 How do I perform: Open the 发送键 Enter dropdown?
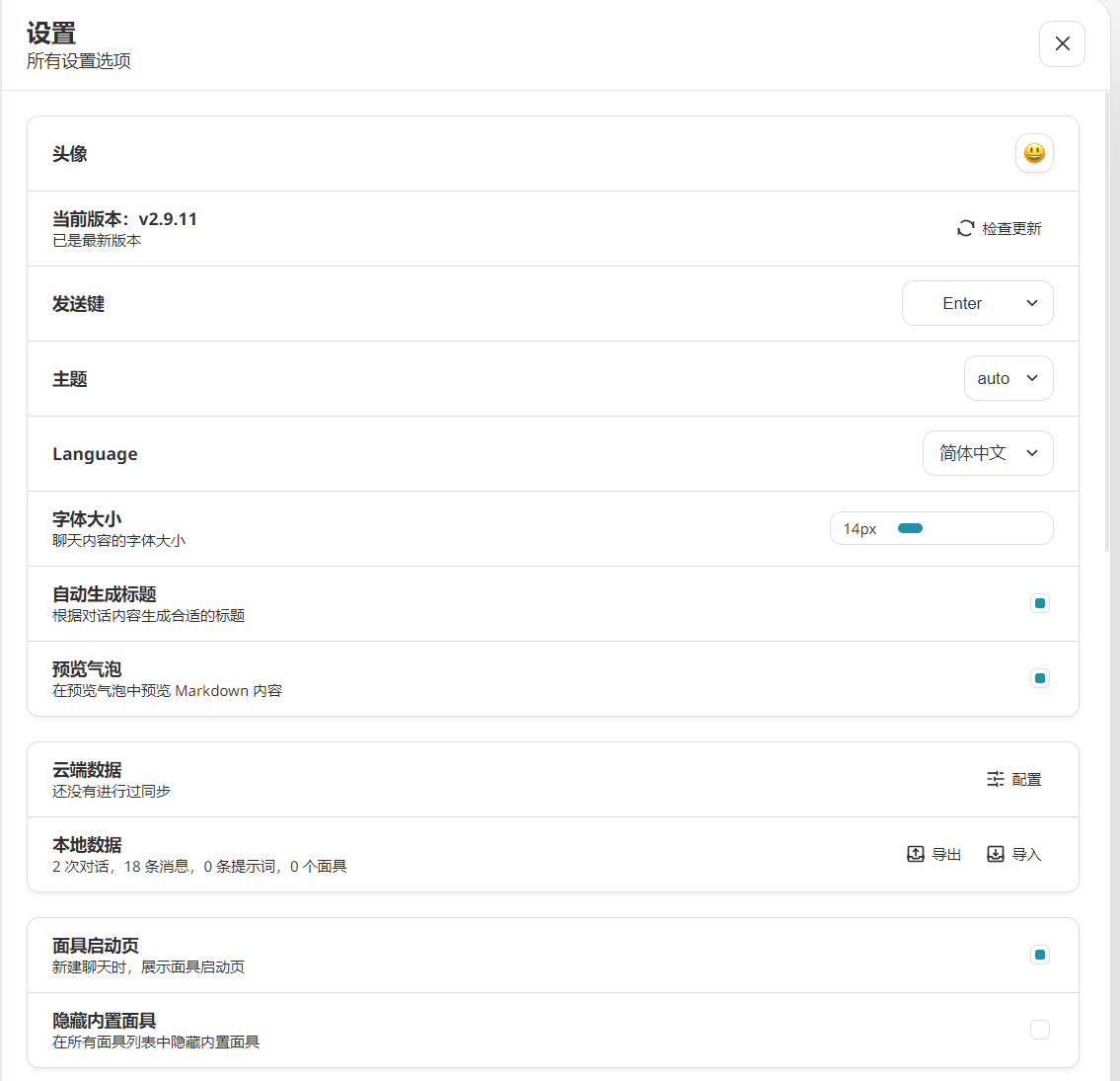click(x=977, y=303)
